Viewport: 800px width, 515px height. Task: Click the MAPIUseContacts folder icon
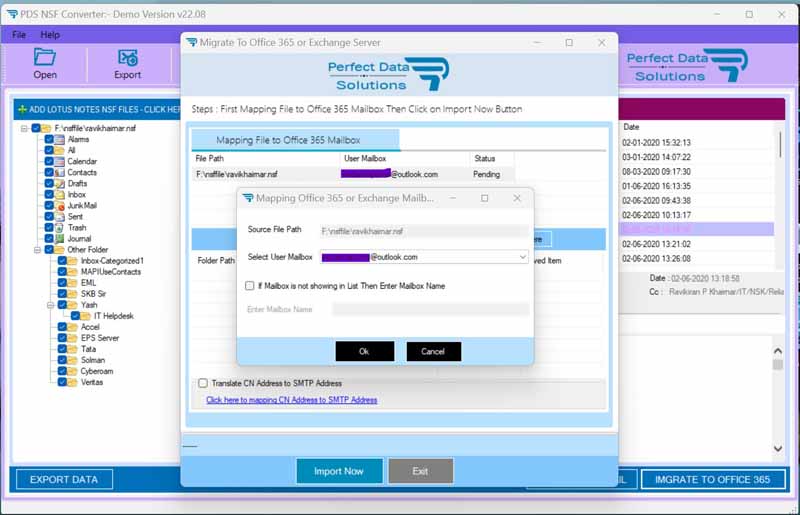(x=72, y=272)
